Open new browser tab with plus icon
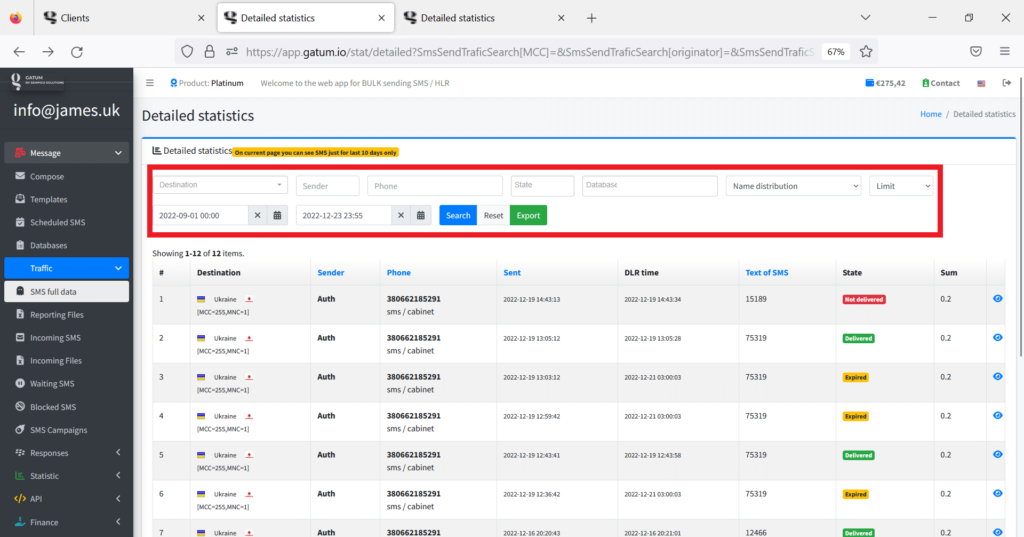Image resolution: width=1024 pixels, height=537 pixels. click(591, 18)
